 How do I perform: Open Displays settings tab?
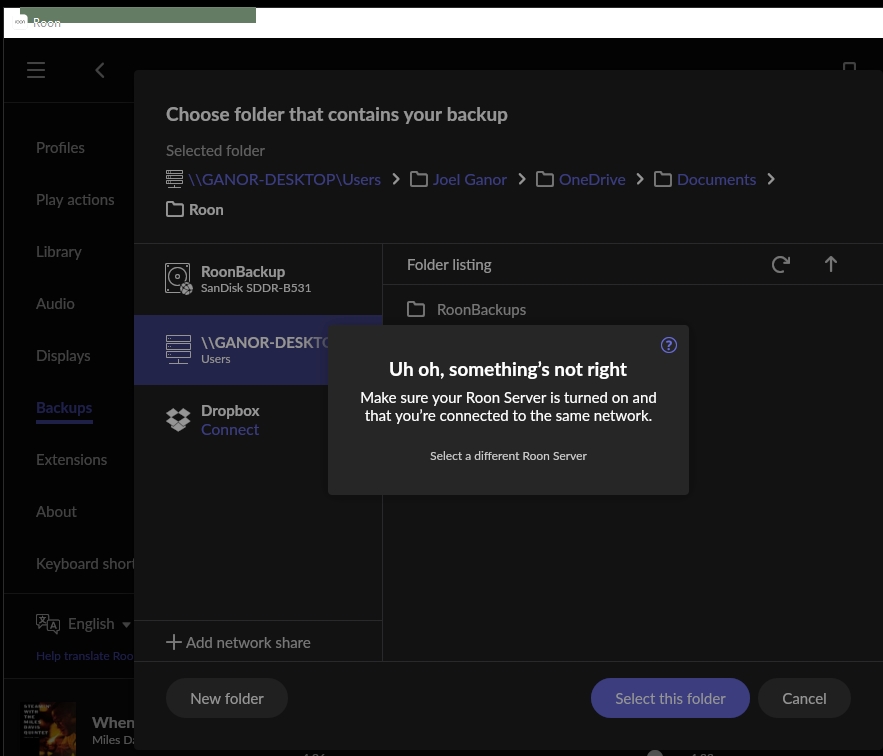click(63, 356)
